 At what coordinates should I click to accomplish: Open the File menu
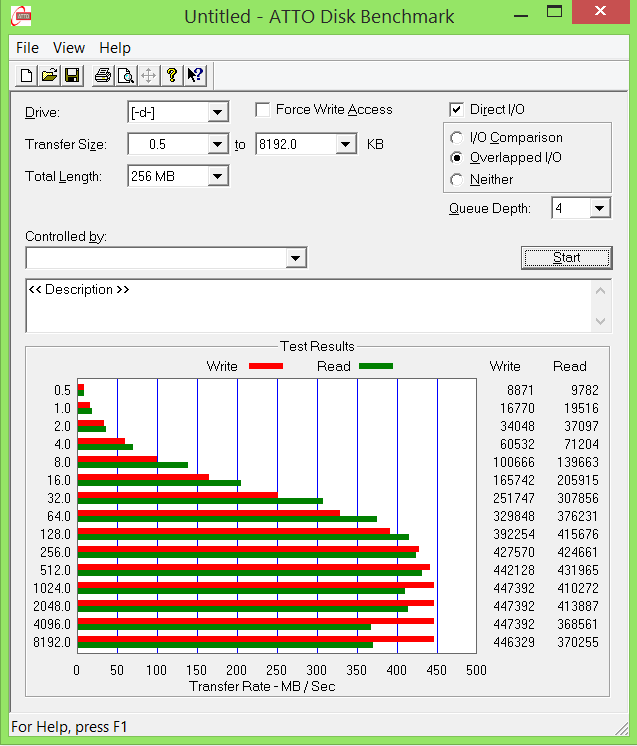point(27,48)
